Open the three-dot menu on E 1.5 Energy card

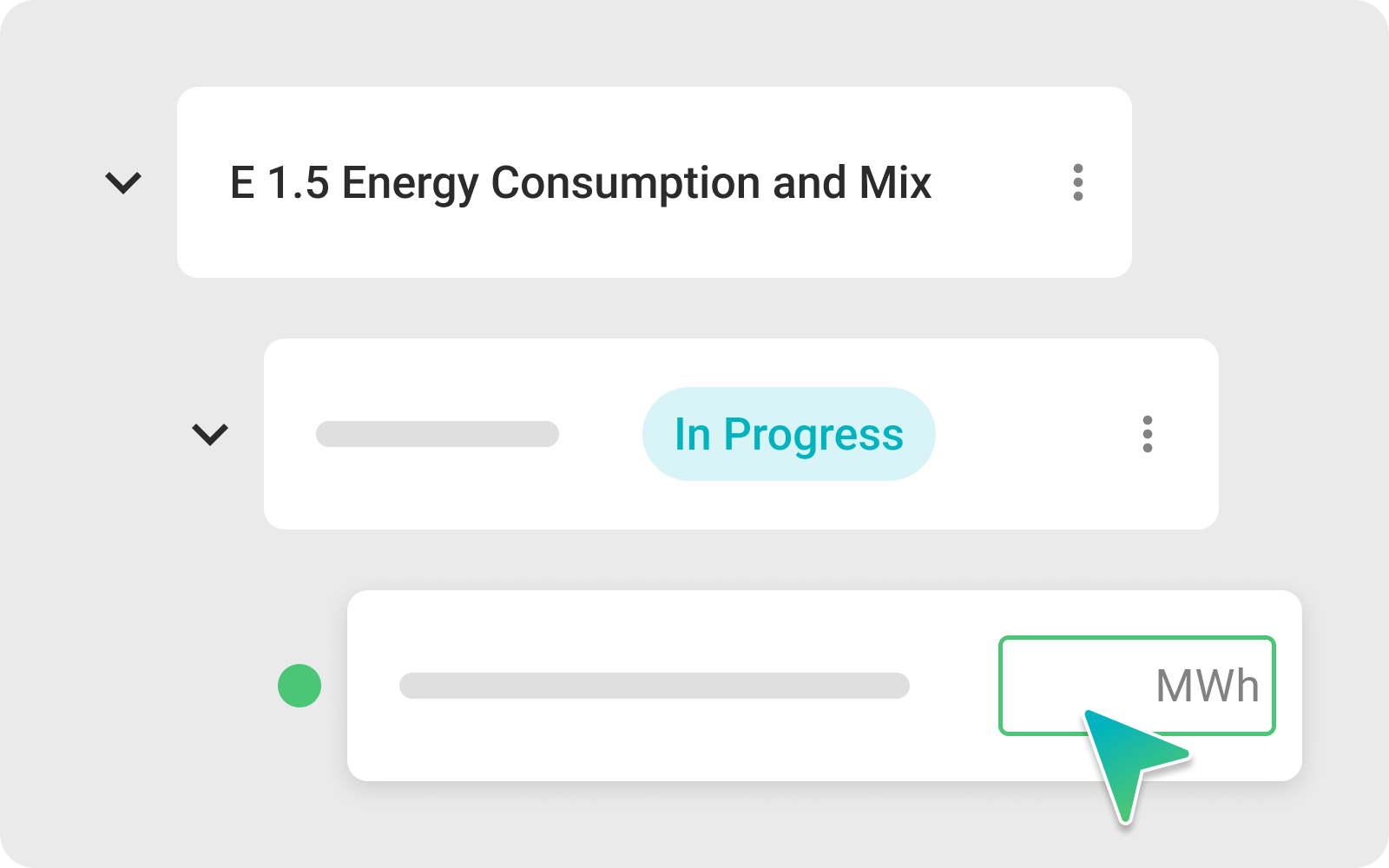tap(1077, 182)
